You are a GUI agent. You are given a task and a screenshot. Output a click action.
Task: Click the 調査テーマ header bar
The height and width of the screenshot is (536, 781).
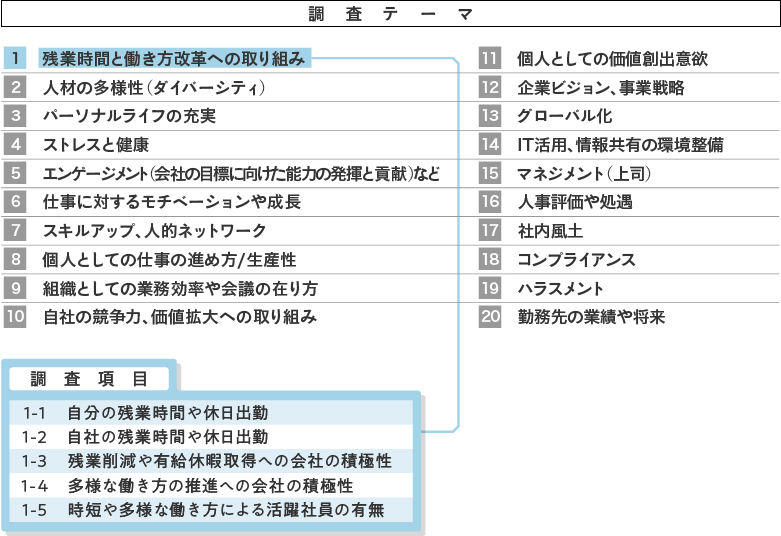390,15
